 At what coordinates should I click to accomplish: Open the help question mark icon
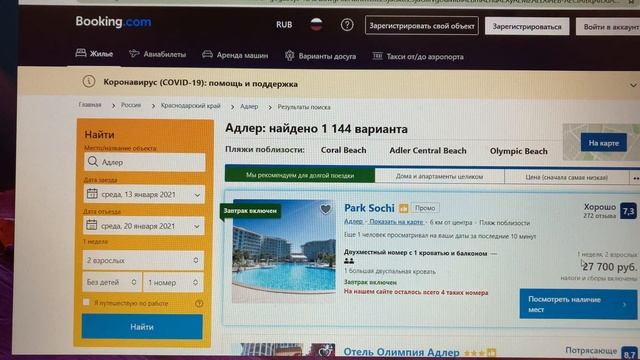[347, 25]
